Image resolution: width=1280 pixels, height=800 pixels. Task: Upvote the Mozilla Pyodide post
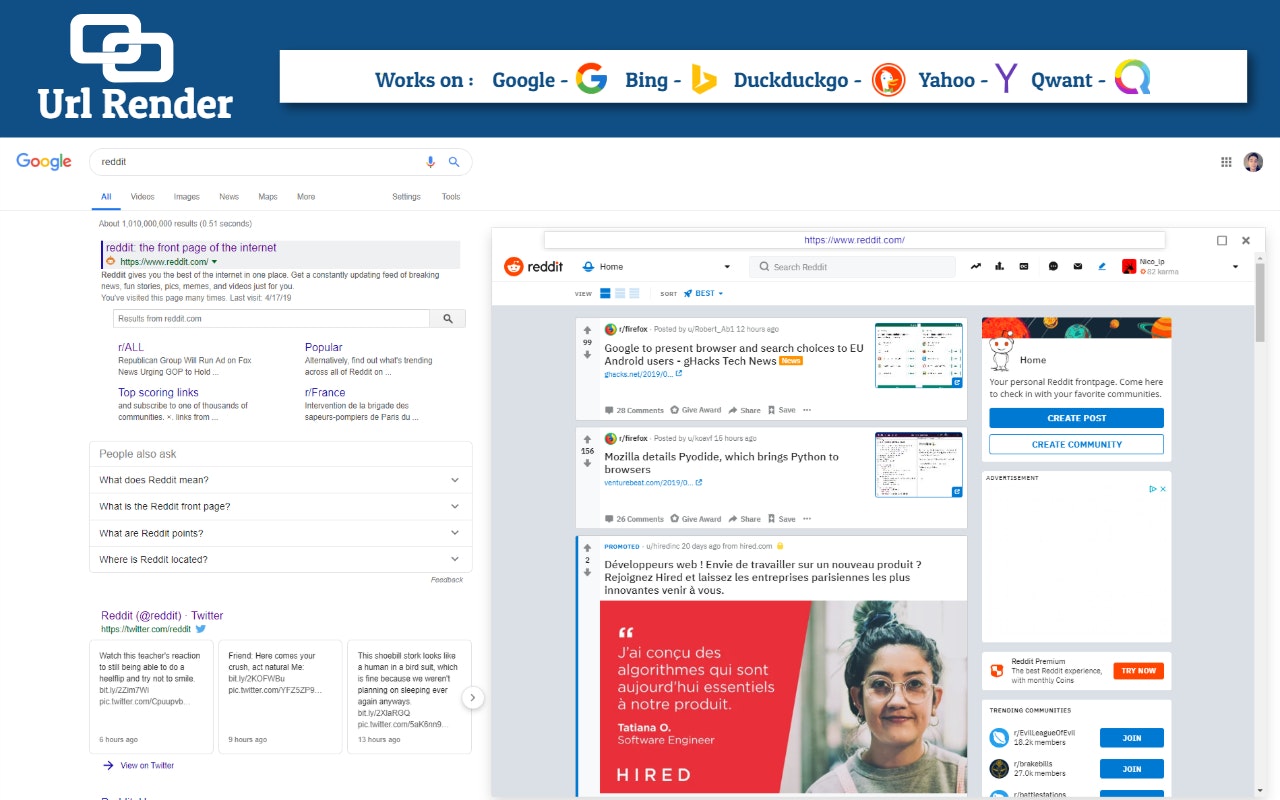coord(587,438)
